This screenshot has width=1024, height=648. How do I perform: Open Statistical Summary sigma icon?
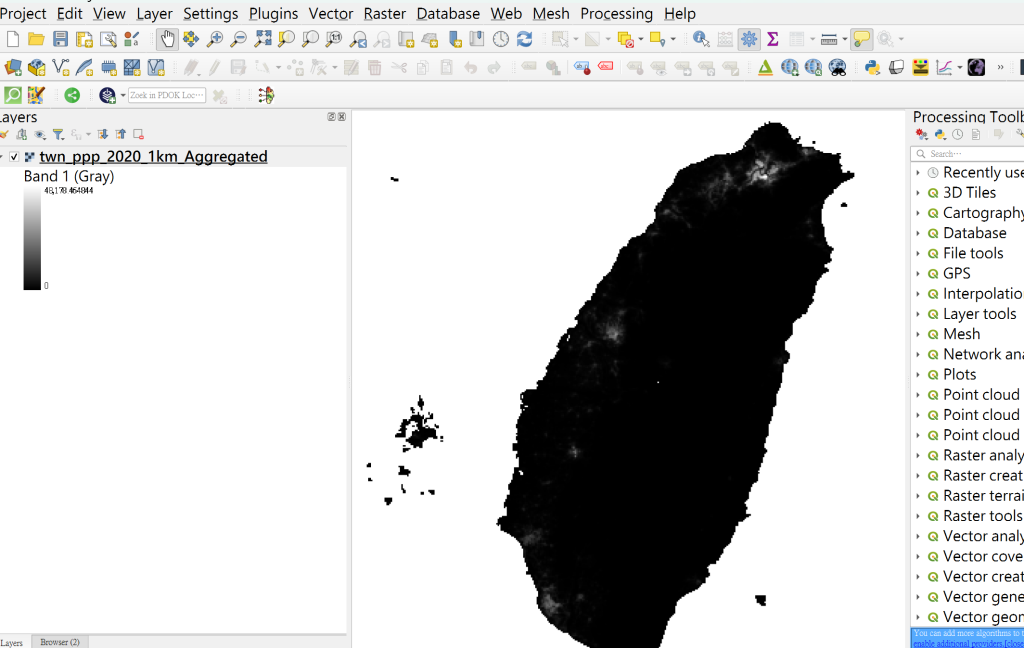773,39
